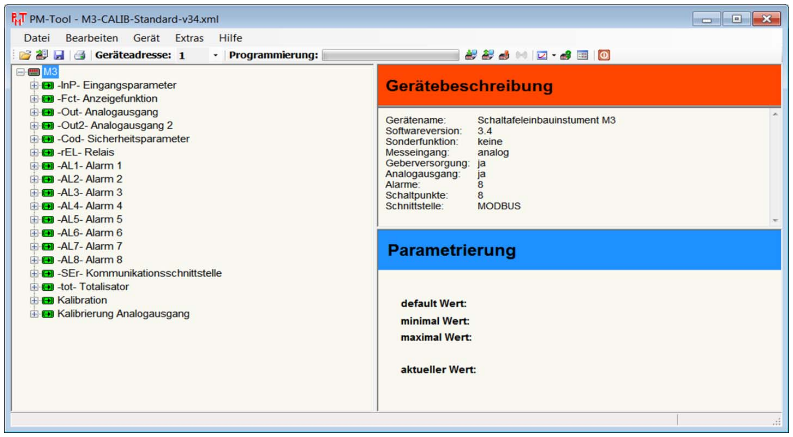The width and height of the screenshot is (793, 437).
Task: Expand the -AL2- Alarm 2 node
Action: (x=34, y=180)
